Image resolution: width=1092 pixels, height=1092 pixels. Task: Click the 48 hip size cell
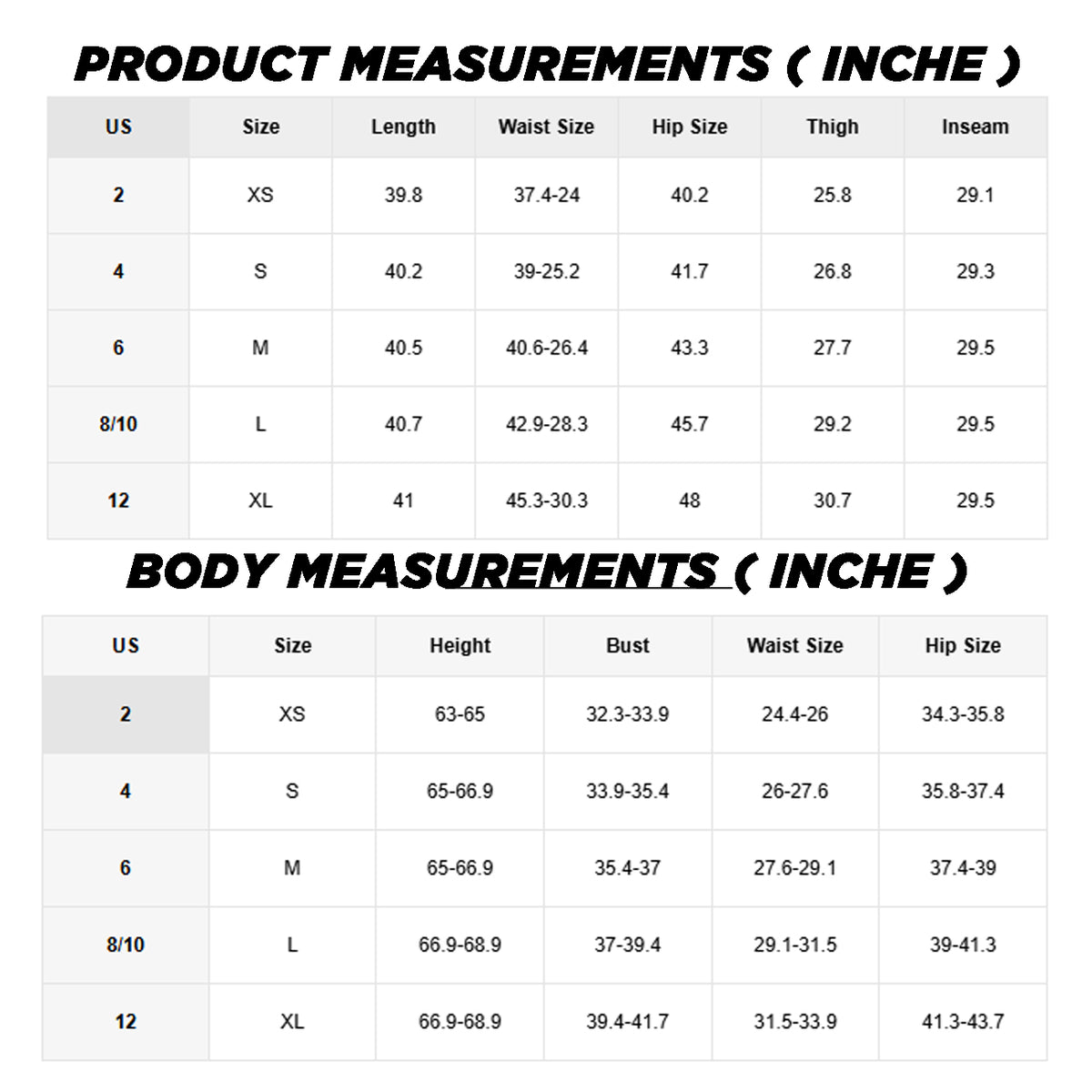pos(689,501)
